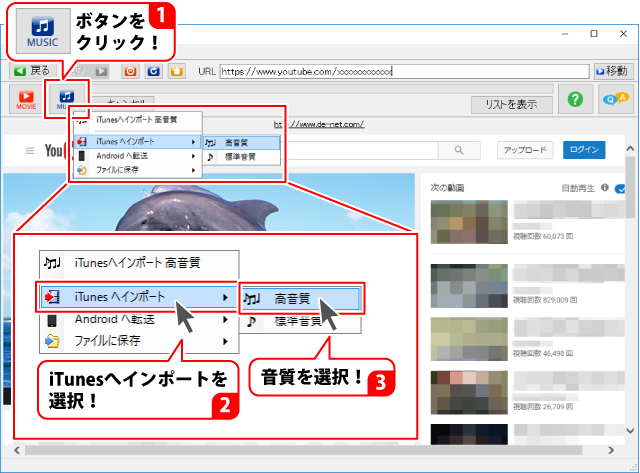Screen dimensions: 640x473
Task: Click the 移動 go button
Action: 613,71
